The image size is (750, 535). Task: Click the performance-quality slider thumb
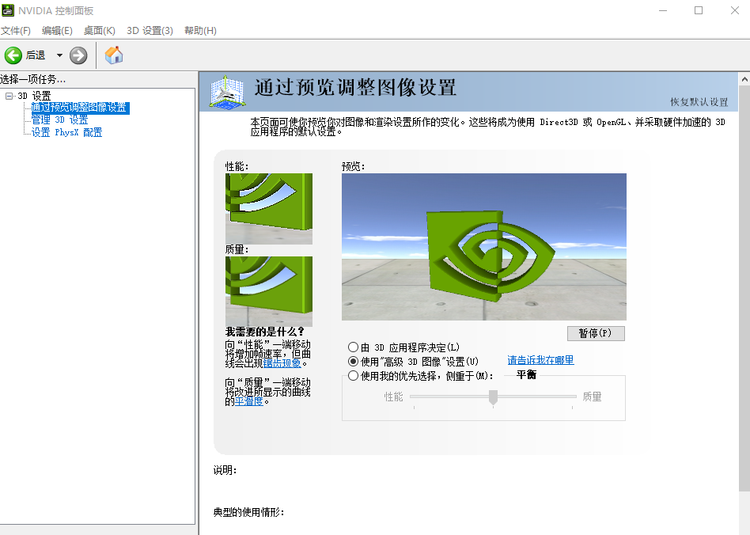(x=493, y=397)
